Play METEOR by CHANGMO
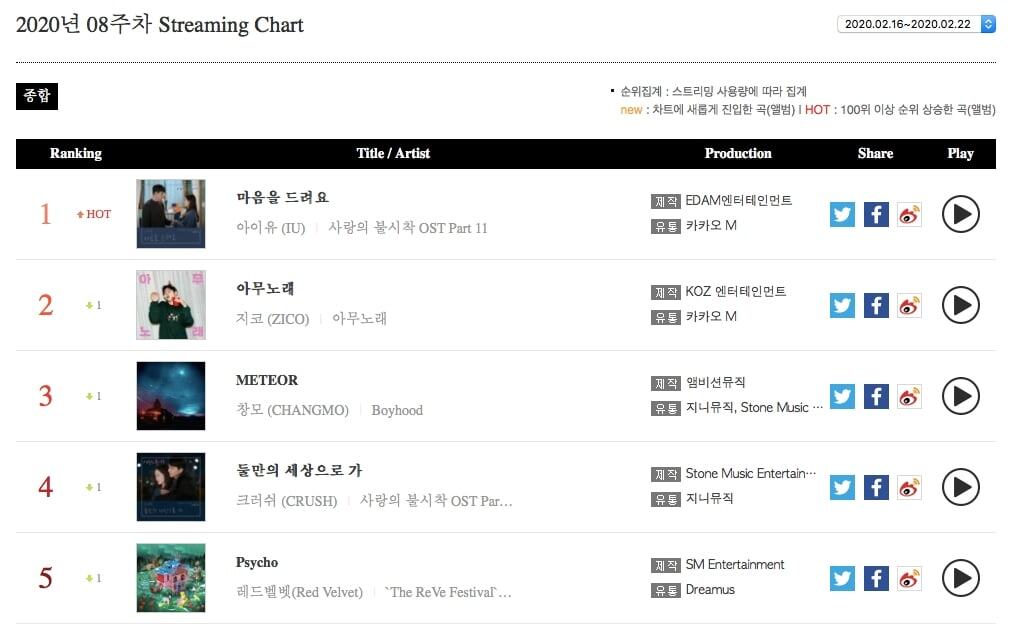Viewport: 1020px width, 633px height. click(x=960, y=396)
